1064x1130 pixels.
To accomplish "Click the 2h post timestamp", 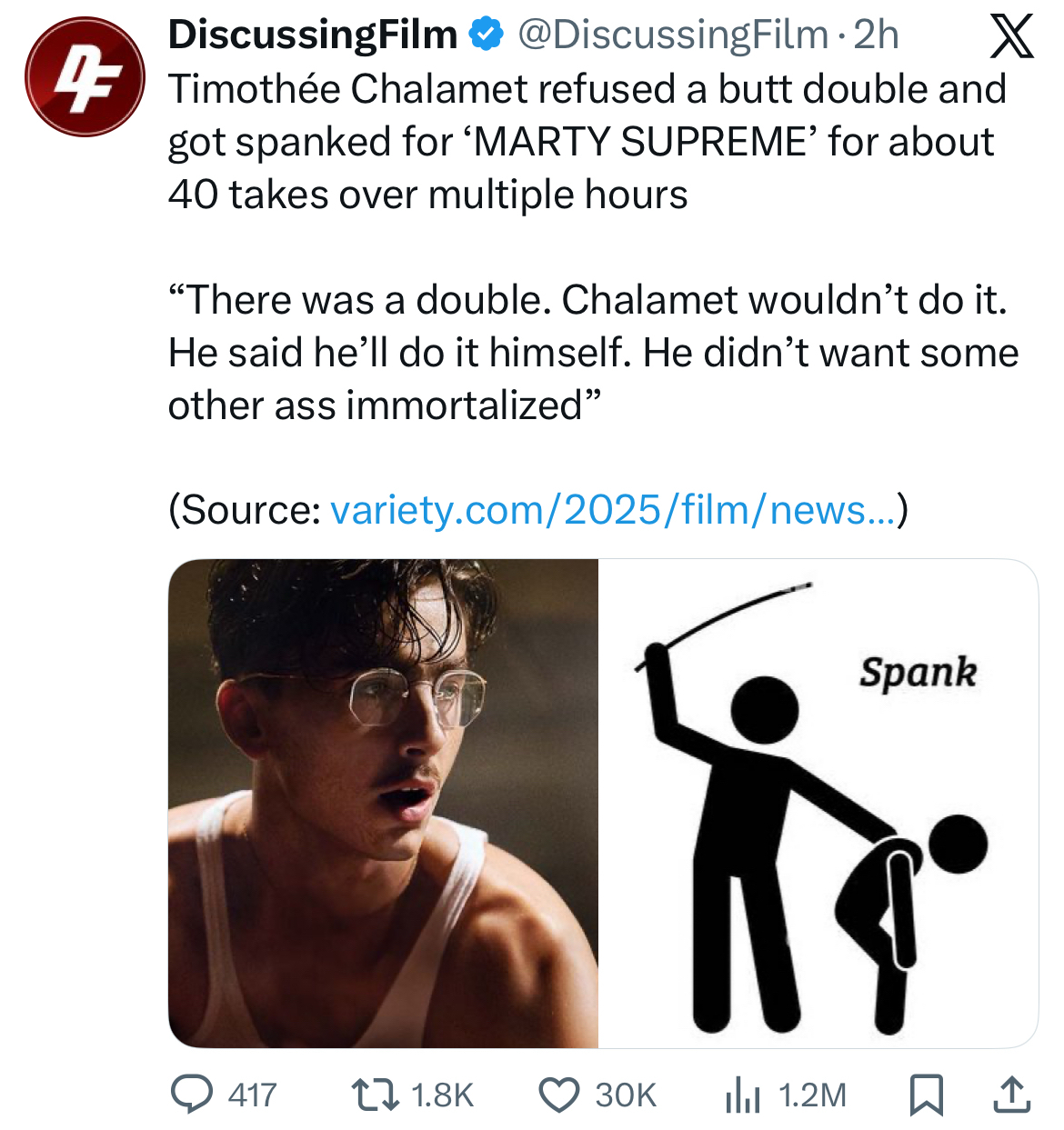I will coord(877,35).
